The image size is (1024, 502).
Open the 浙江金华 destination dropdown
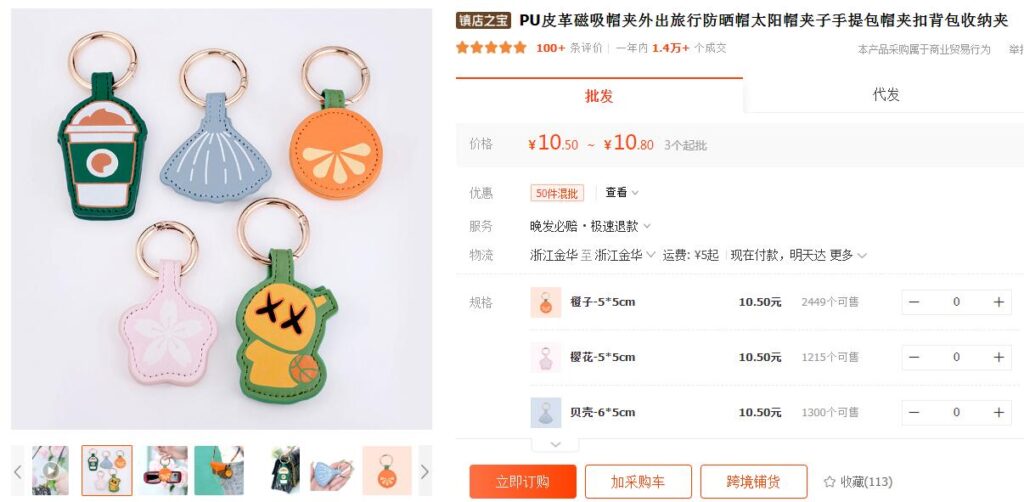[624, 255]
